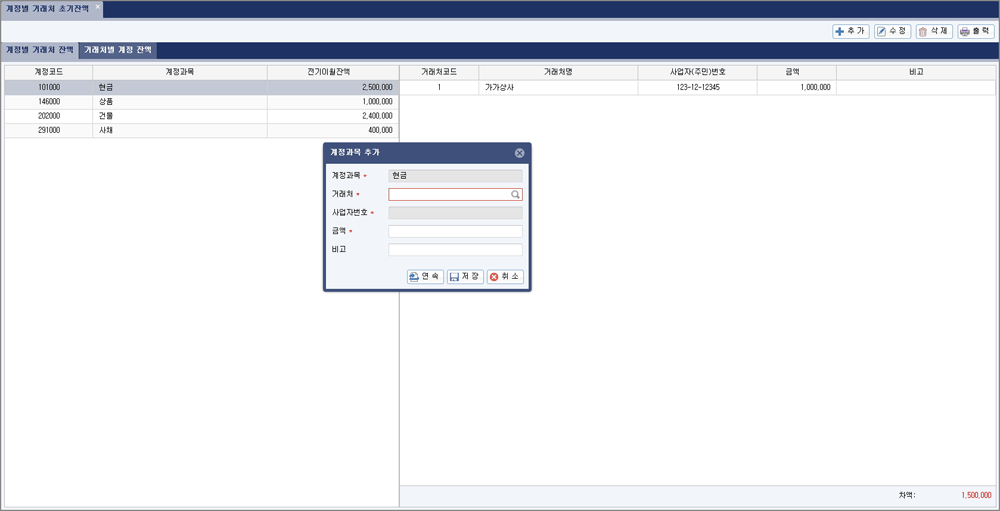Click the 연속 button in the dialog
Viewport: 1000px width, 511px height.
425,277
